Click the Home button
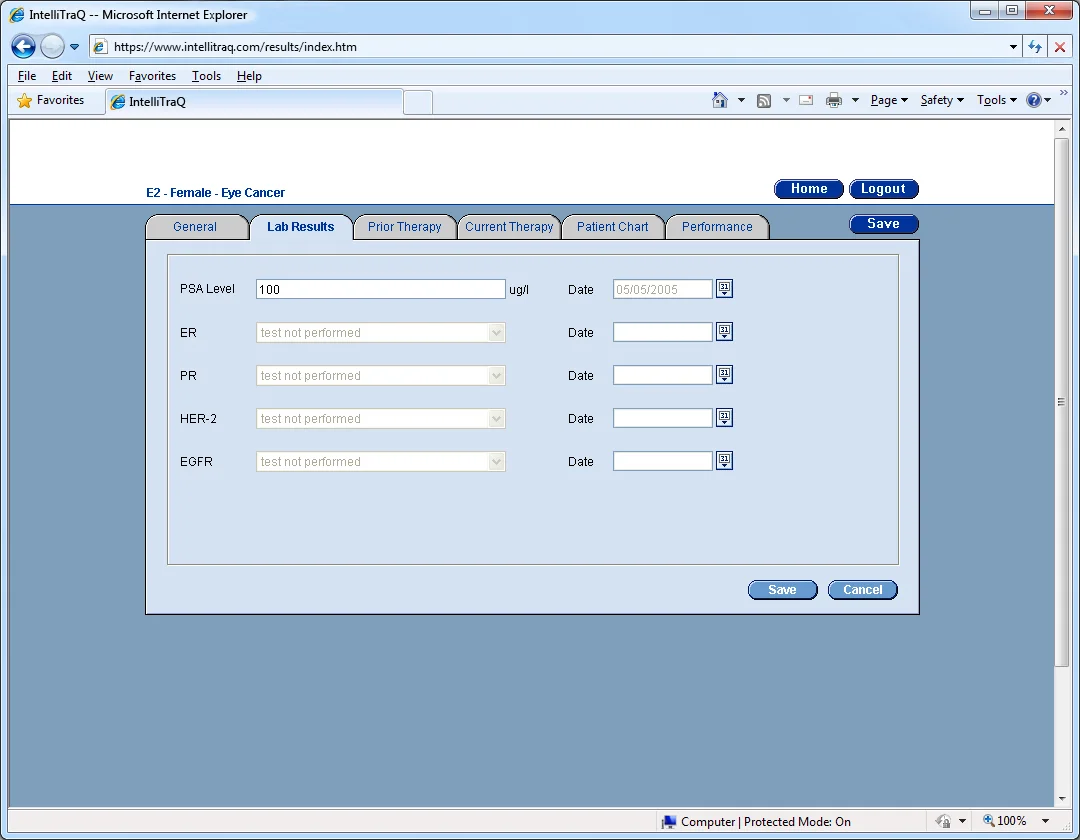Image resolution: width=1080 pixels, height=840 pixels. (x=809, y=189)
